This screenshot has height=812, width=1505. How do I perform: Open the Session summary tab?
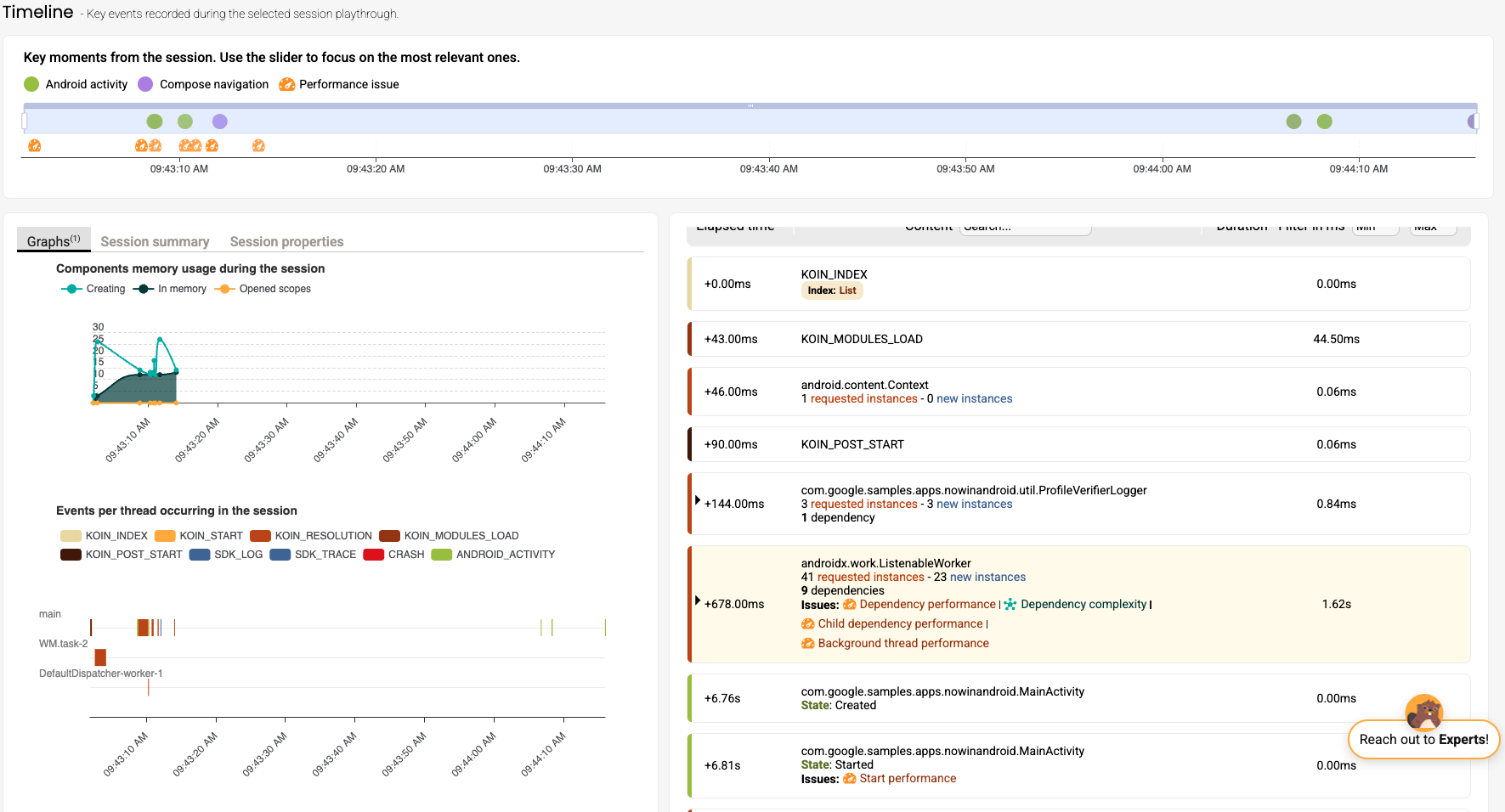(x=155, y=242)
